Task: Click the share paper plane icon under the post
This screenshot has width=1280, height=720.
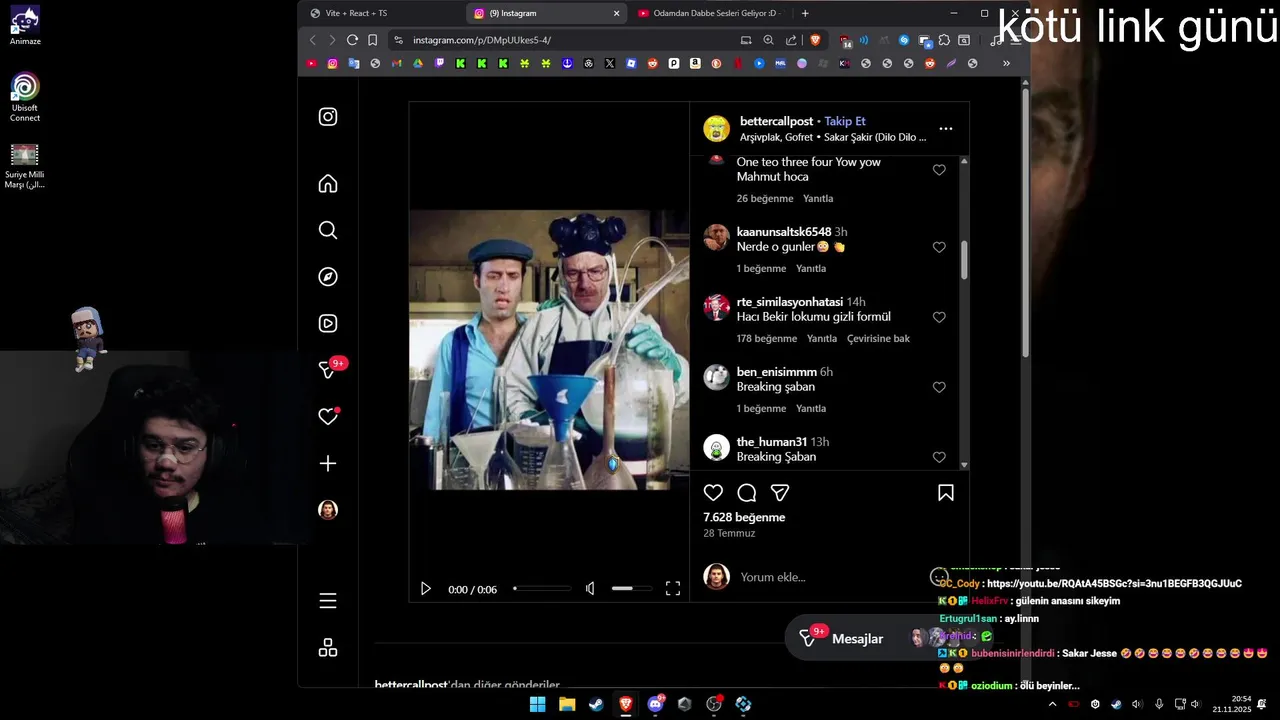Action: coord(780,492)
